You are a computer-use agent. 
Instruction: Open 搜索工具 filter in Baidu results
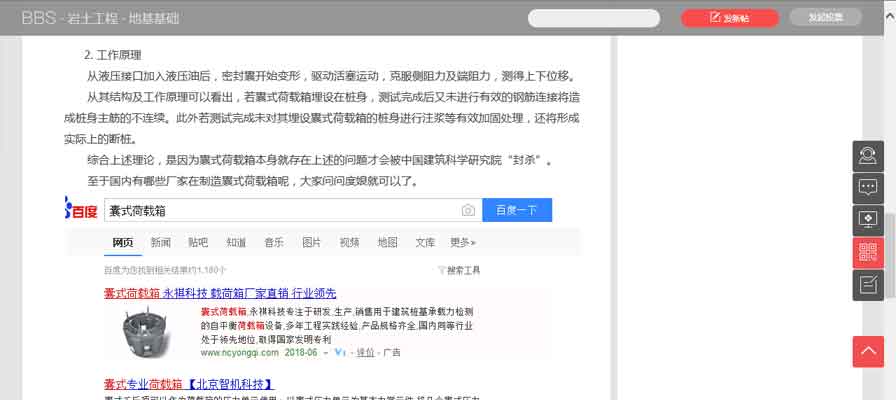459,270
